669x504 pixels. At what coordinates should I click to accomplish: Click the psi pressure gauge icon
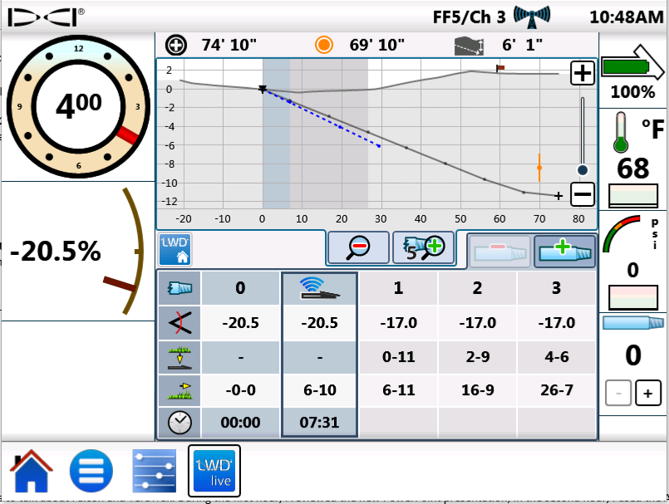[622, 234]
